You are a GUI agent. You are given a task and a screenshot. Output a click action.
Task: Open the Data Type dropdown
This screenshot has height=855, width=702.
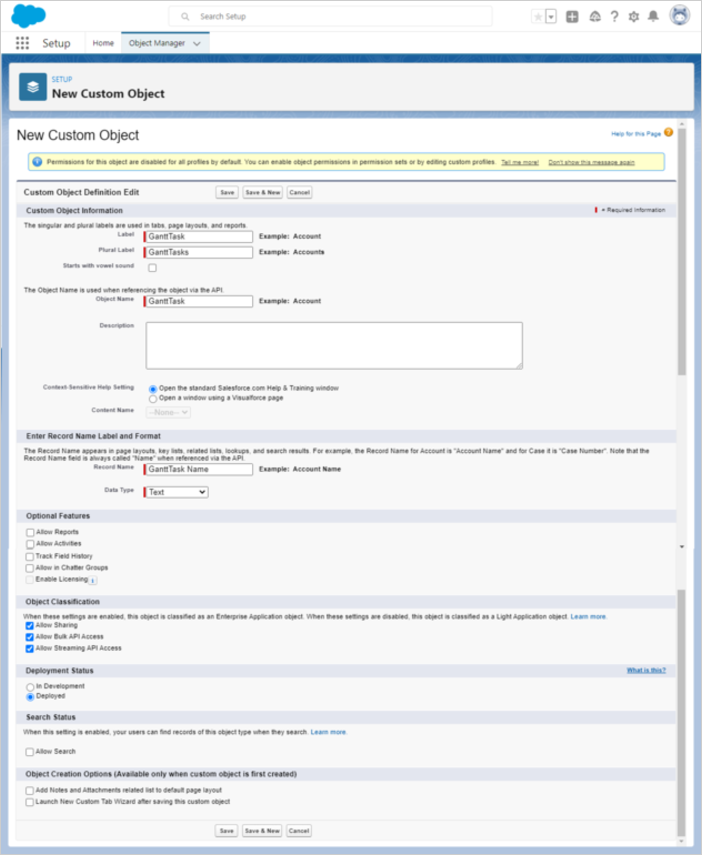pos(177,492)
